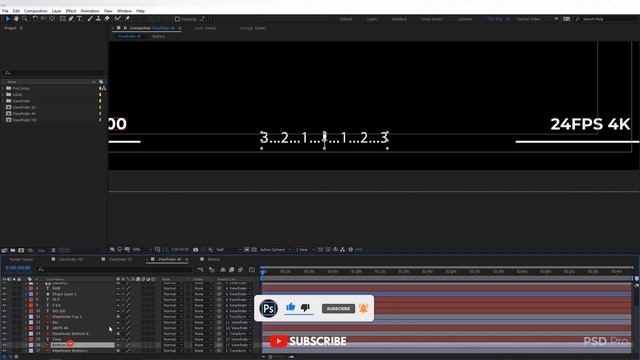The height and width of the screenshot is (360, 640).
Task: Open the Composition menu
Action: [x=36, y=11]
